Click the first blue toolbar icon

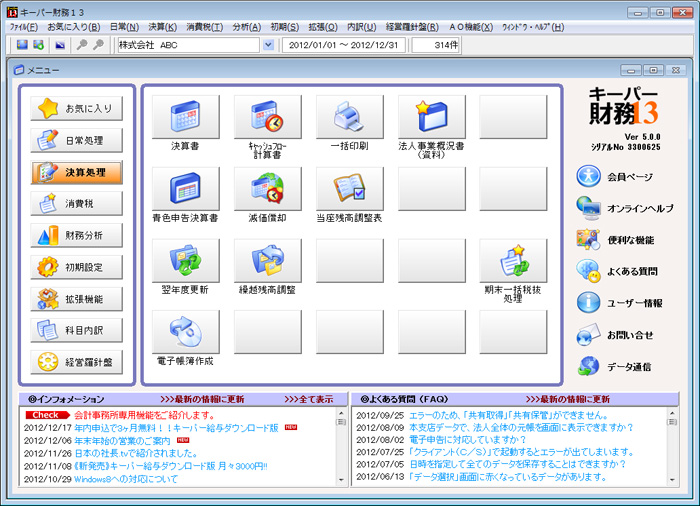(22, 45)
